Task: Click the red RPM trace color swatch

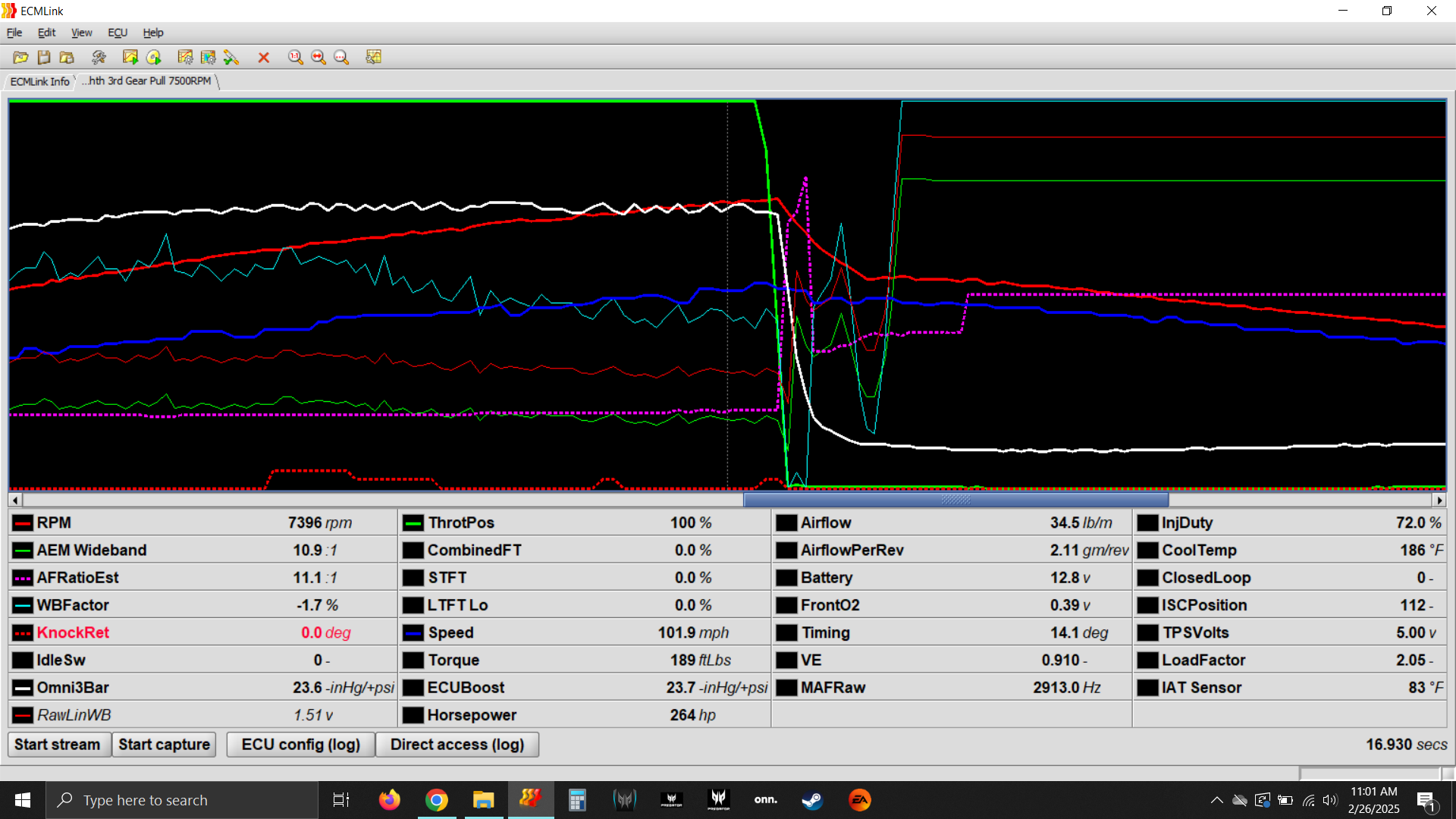Action: click(23, 523)
